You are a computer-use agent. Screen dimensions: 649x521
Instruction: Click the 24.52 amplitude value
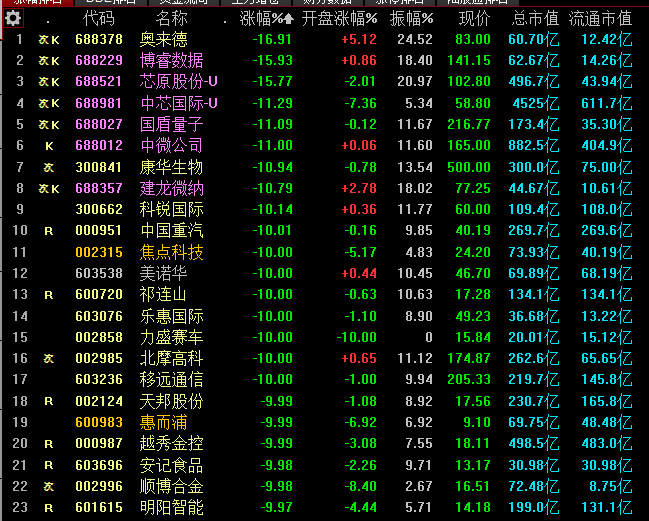point(415,39)
